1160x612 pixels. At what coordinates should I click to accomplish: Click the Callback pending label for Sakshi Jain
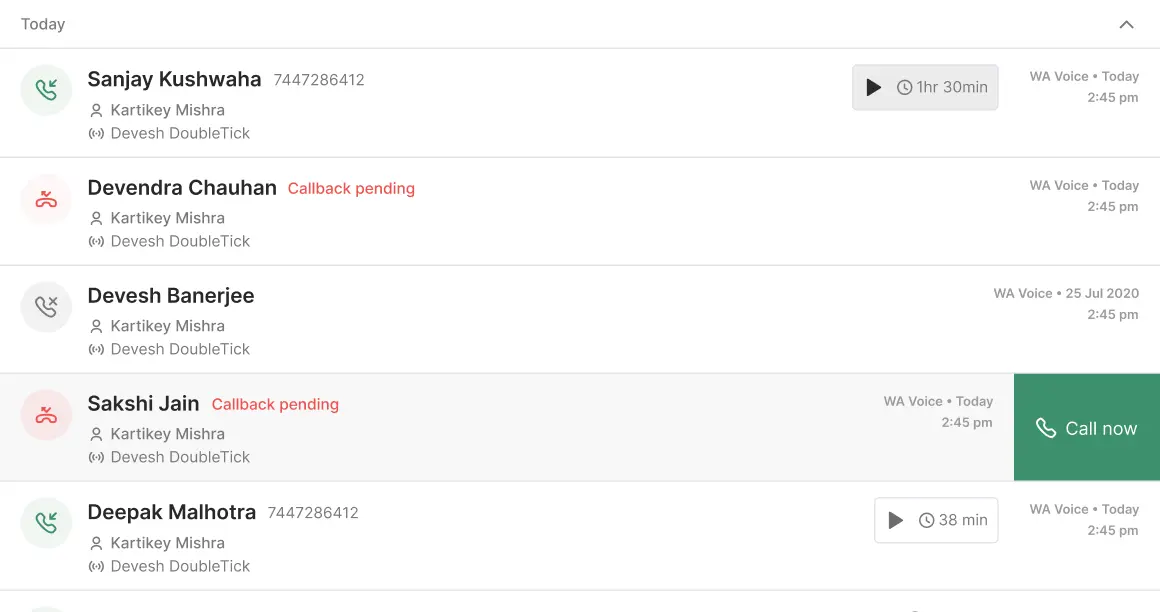point(275,404)
